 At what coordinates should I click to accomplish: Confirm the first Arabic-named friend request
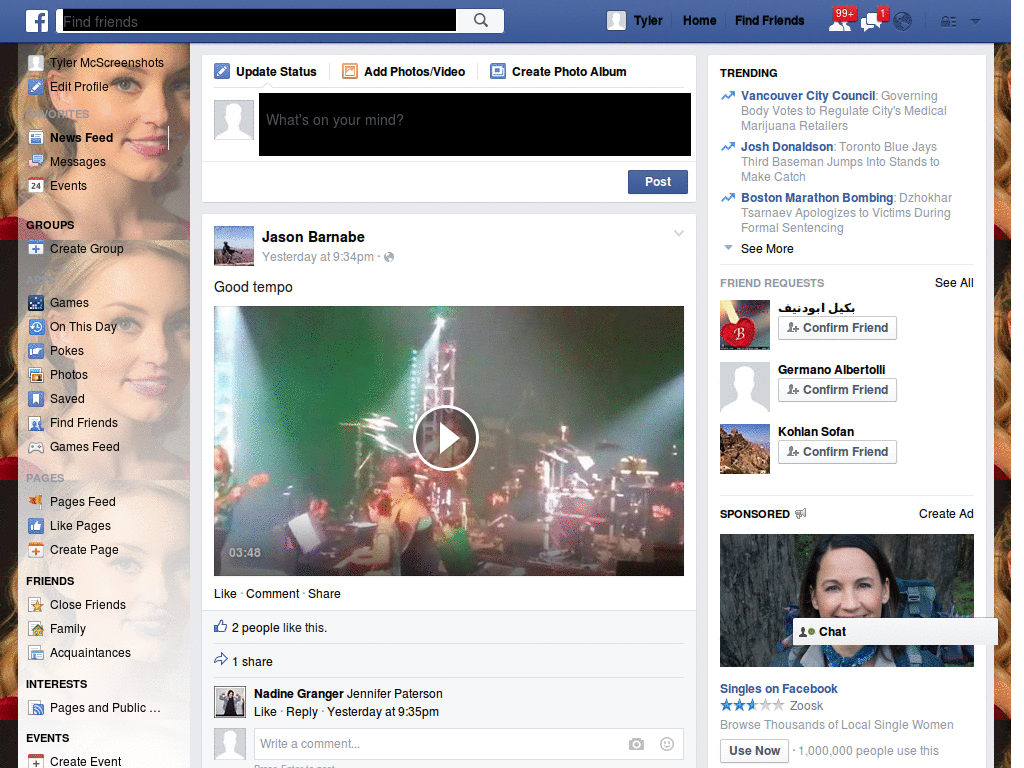(x=837, y=328)
